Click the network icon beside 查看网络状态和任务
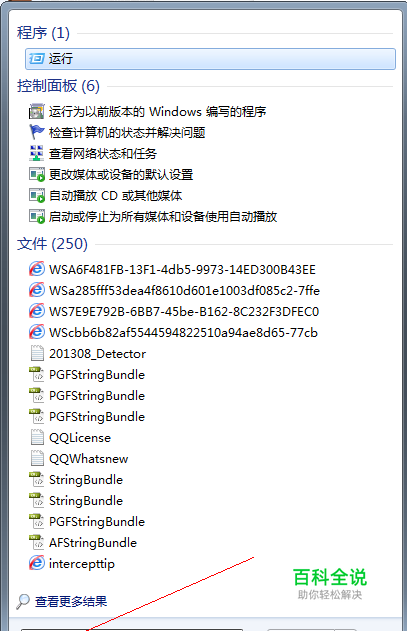 point(37,153)
